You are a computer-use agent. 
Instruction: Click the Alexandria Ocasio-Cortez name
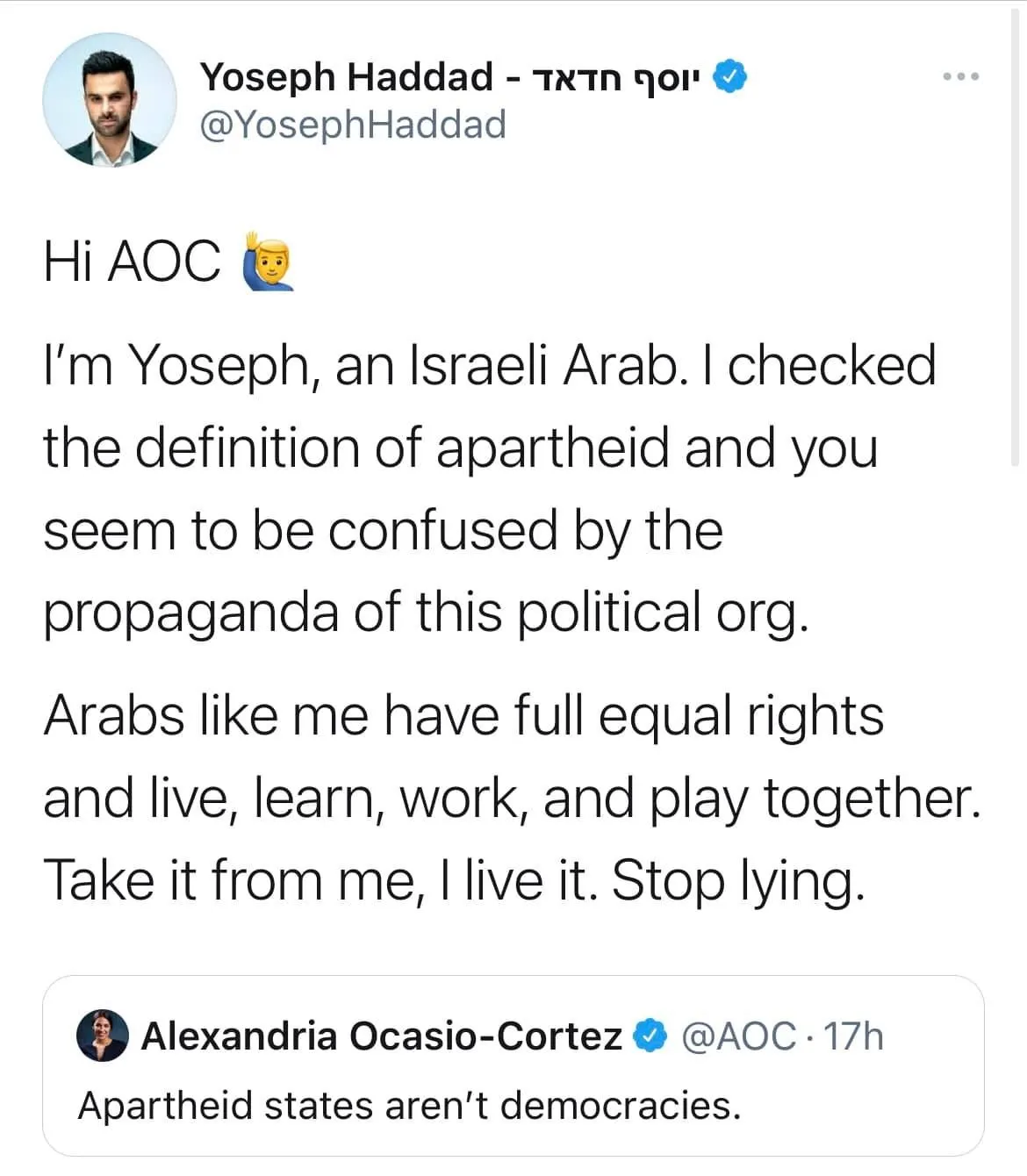pos(381,1036)
